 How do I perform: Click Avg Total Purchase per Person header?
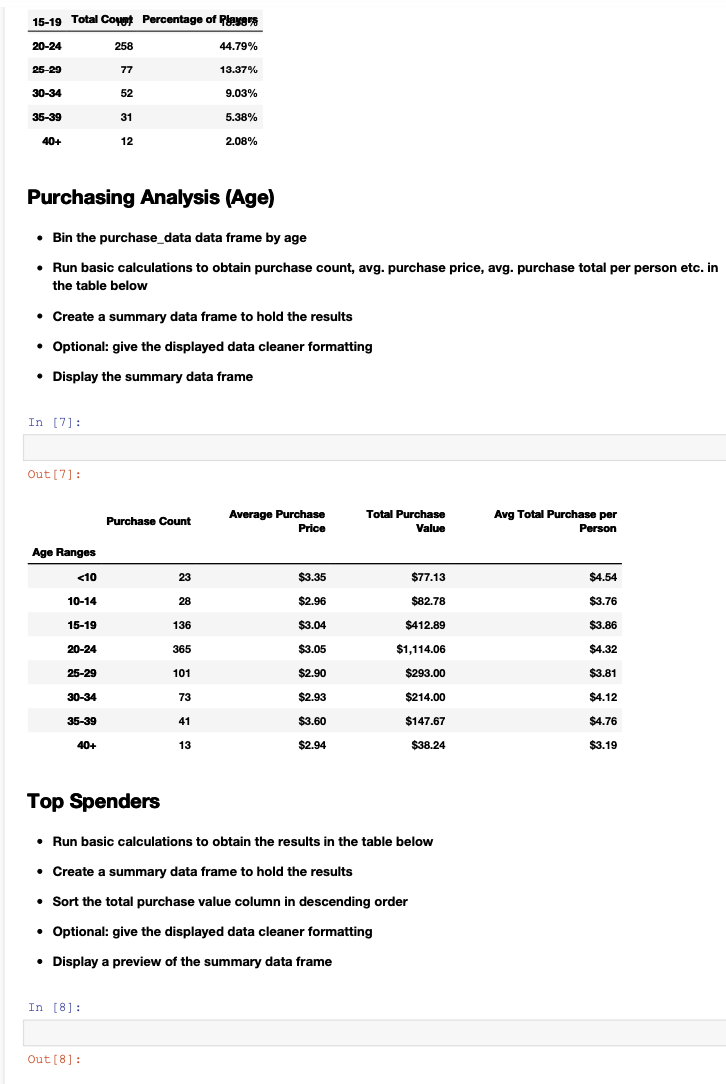tap(555, 520)
